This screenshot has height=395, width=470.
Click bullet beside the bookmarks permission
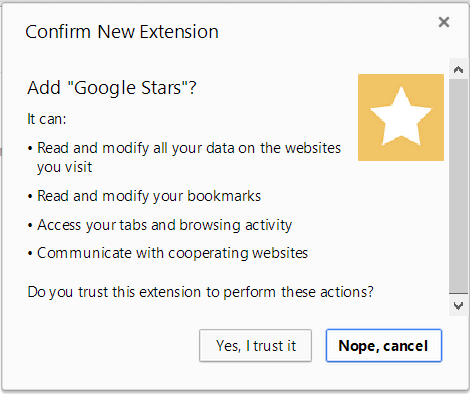coord(30,197)
